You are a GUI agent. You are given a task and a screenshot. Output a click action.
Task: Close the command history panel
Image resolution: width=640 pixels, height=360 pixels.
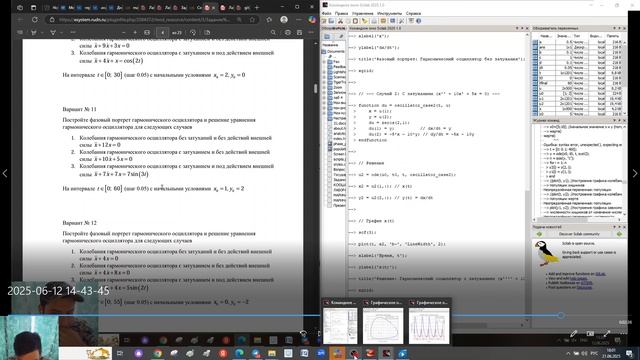tap(624, 120)
